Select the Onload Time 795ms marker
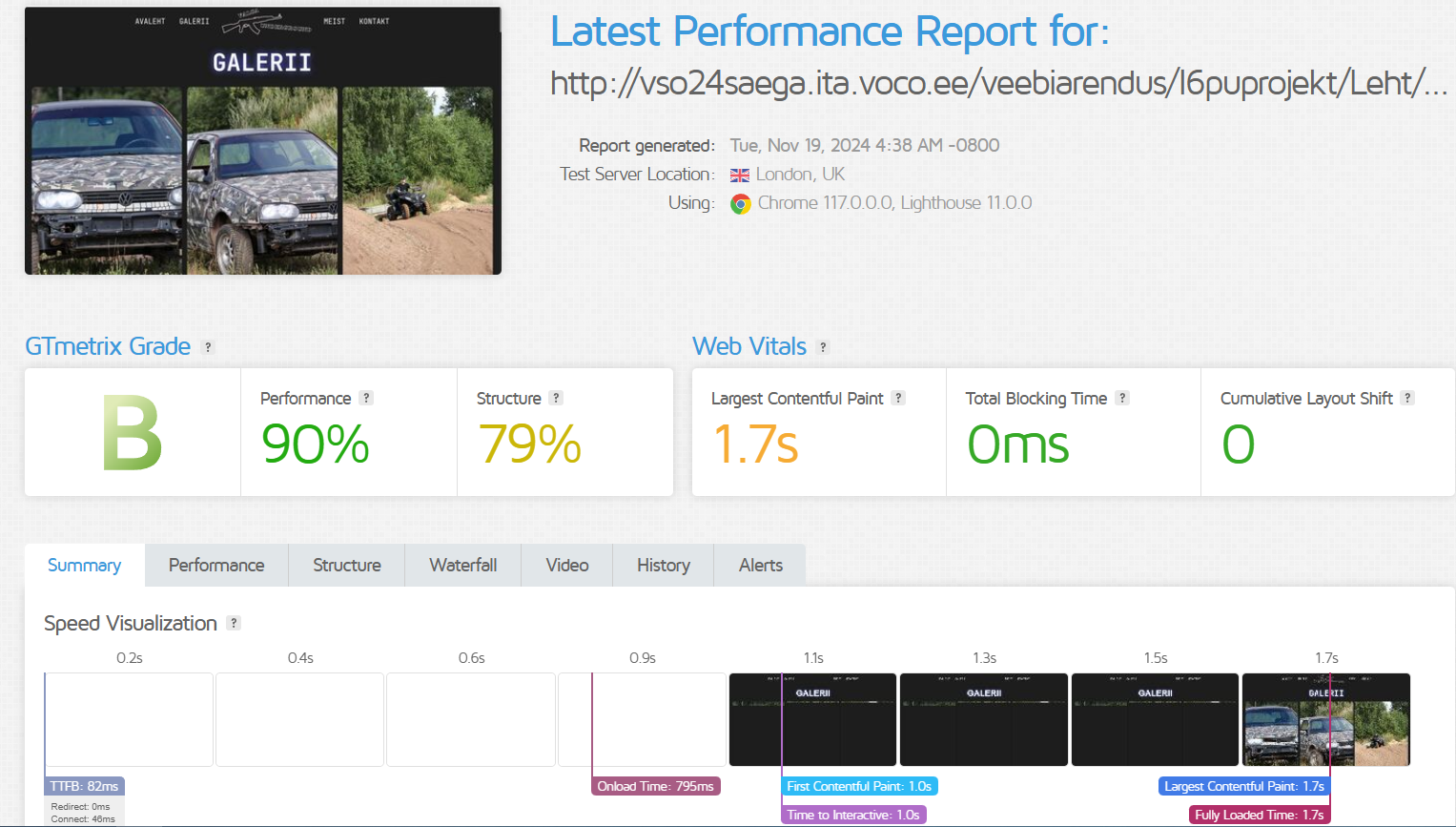This screenshot has height=827, width=1456. (656, 786)
